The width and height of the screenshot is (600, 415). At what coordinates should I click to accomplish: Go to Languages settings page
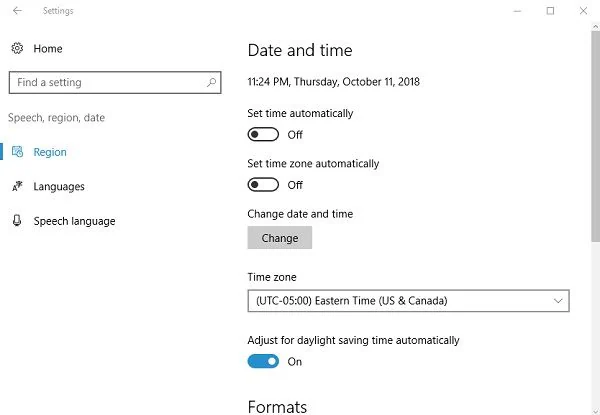tap(59, 187)
